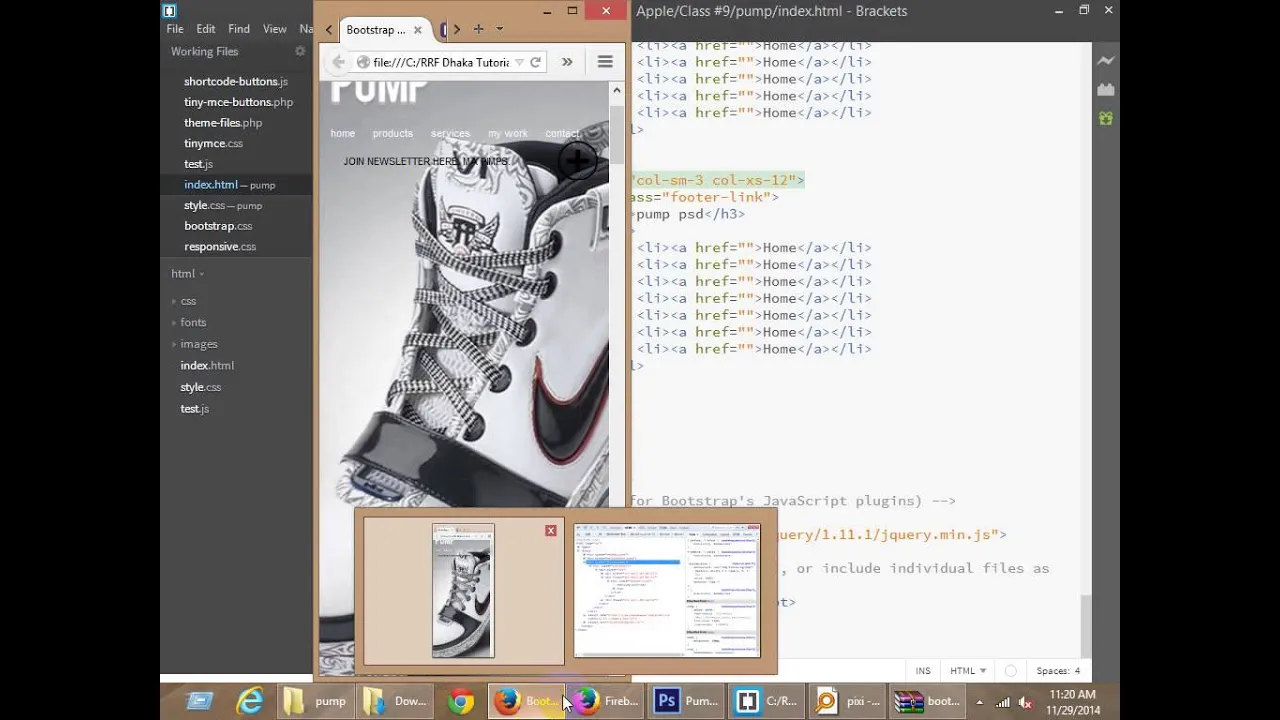Open the Downloads folder taskbar item
Image resolution: width=1280 pixels, height=720 pixels.
click(x=396, y=701)
